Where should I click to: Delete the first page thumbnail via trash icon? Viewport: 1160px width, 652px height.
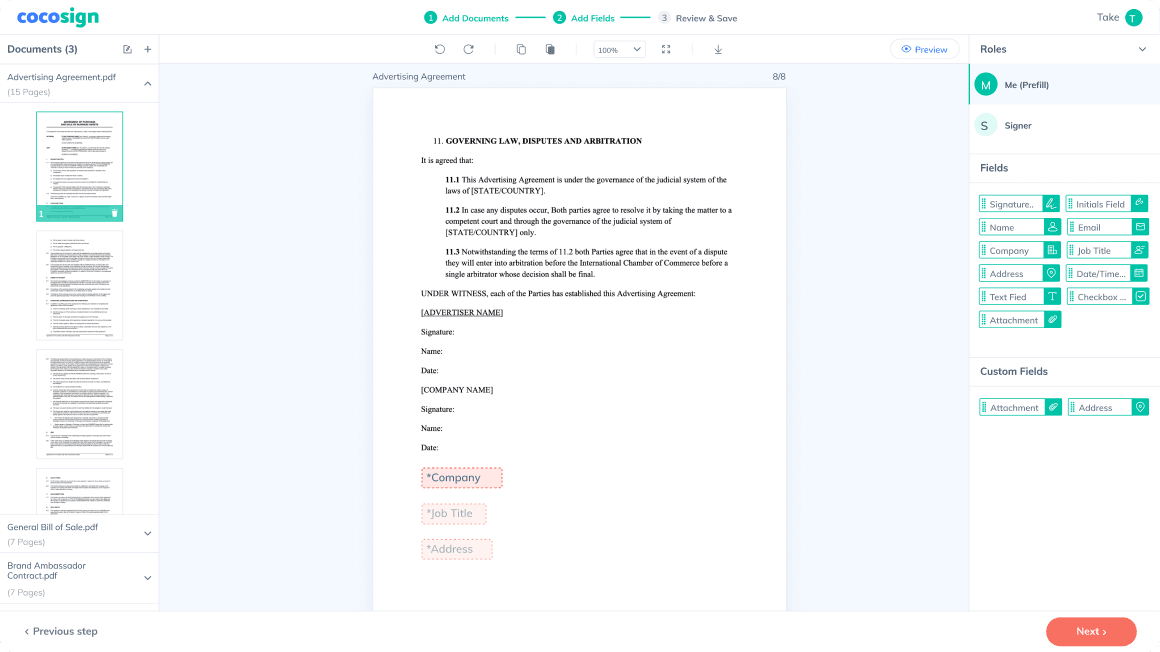[x=114, y=213]
